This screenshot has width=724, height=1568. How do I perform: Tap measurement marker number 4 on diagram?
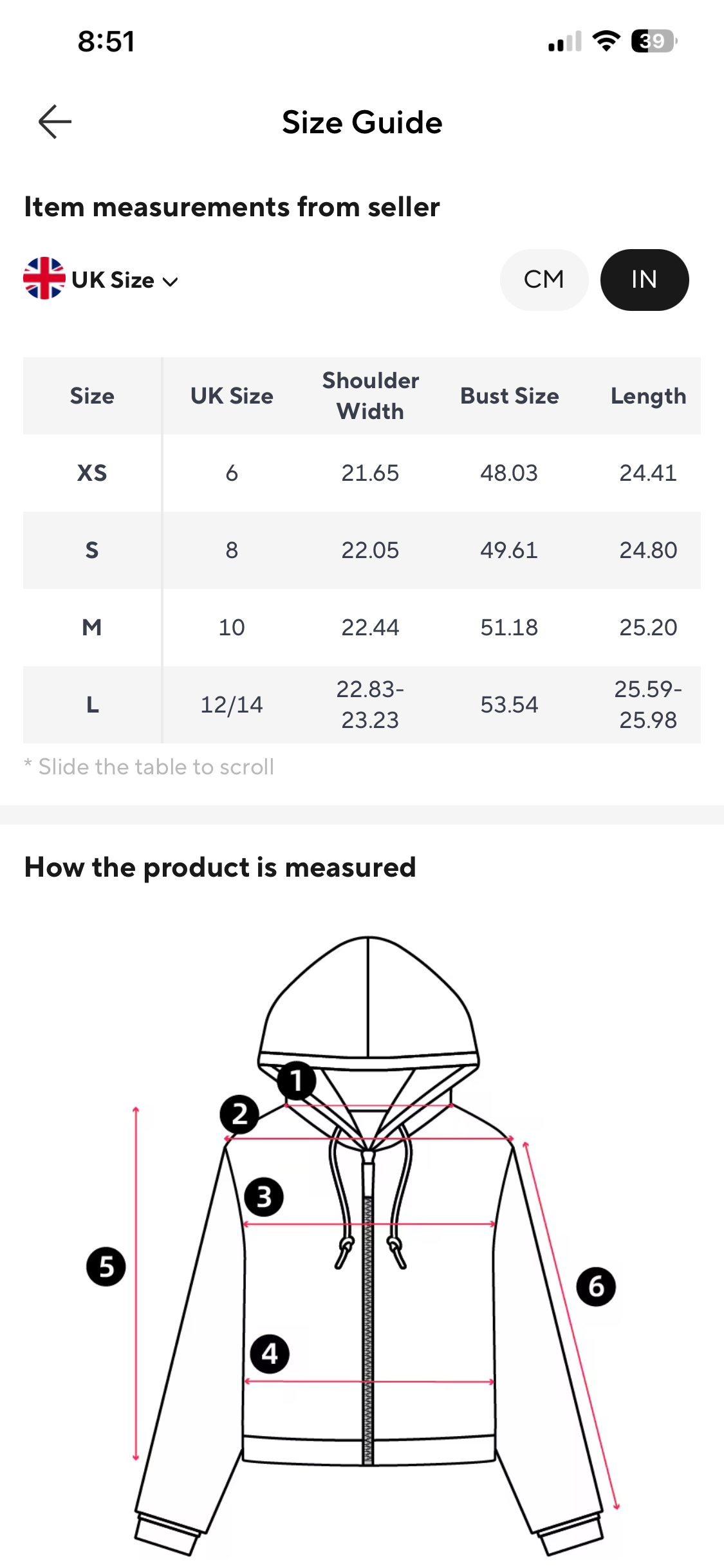[270, 1354]
